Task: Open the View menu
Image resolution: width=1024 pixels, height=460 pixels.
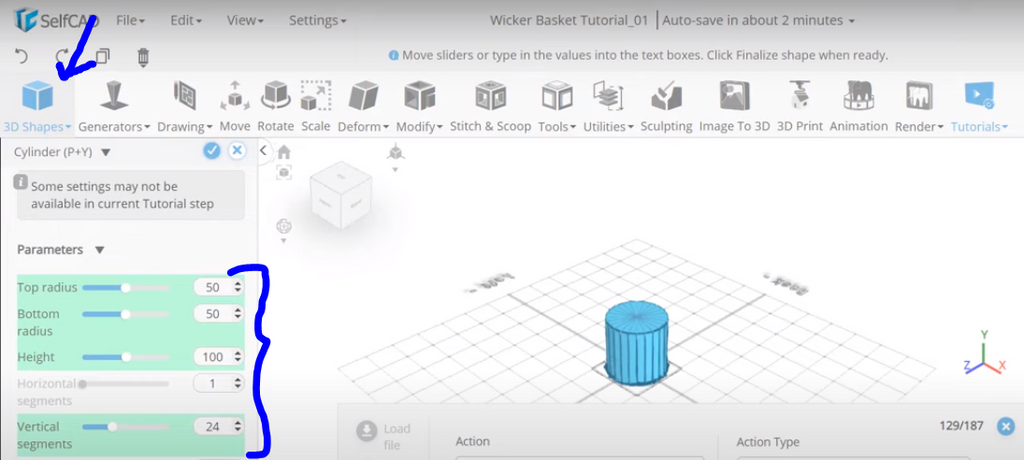Action: point(245,20)
